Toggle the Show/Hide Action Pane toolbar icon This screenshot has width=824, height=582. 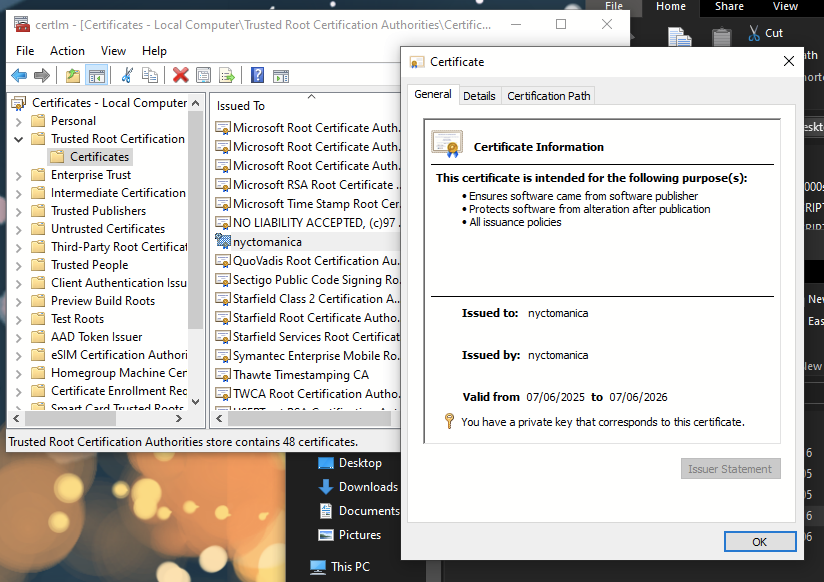click(x=281, y=76)
